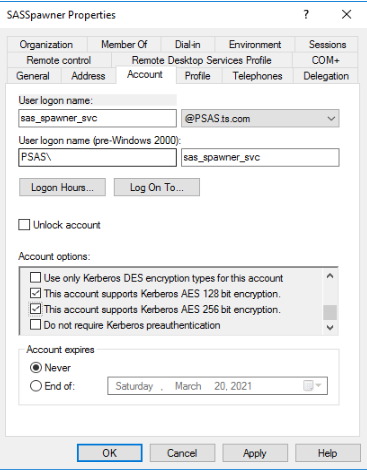Expand the @PSAS.ts.com domain dropdown

(260, 118)
